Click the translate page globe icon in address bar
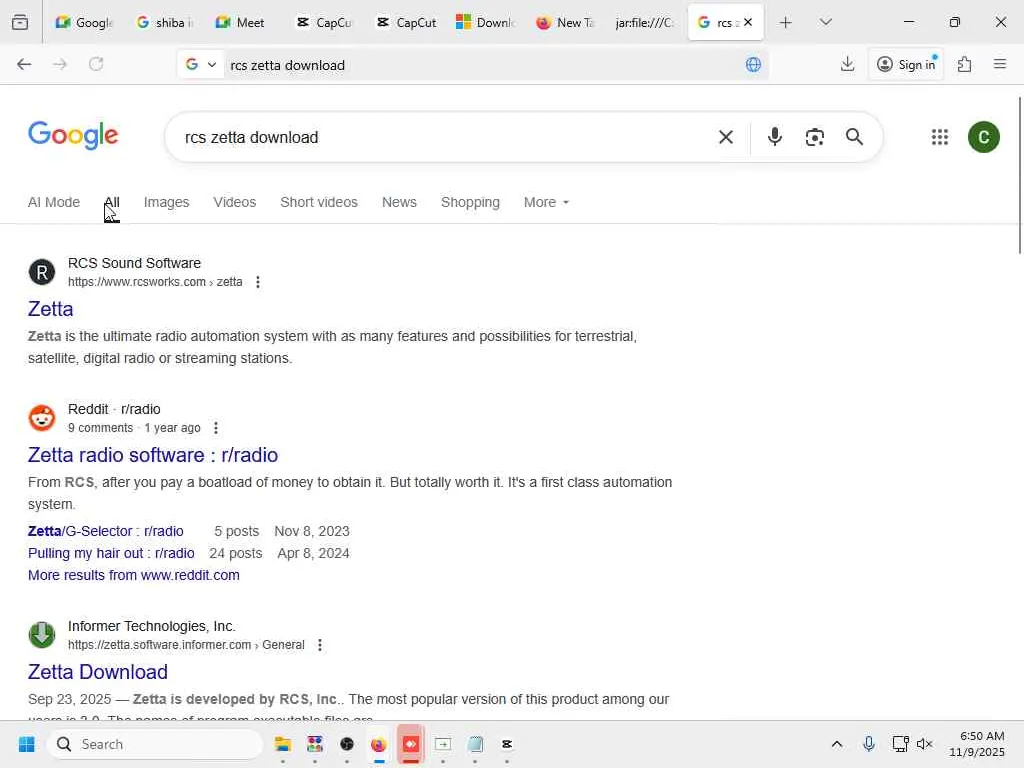This screenshot has width=1024, height=768. [x=753, y=65]
